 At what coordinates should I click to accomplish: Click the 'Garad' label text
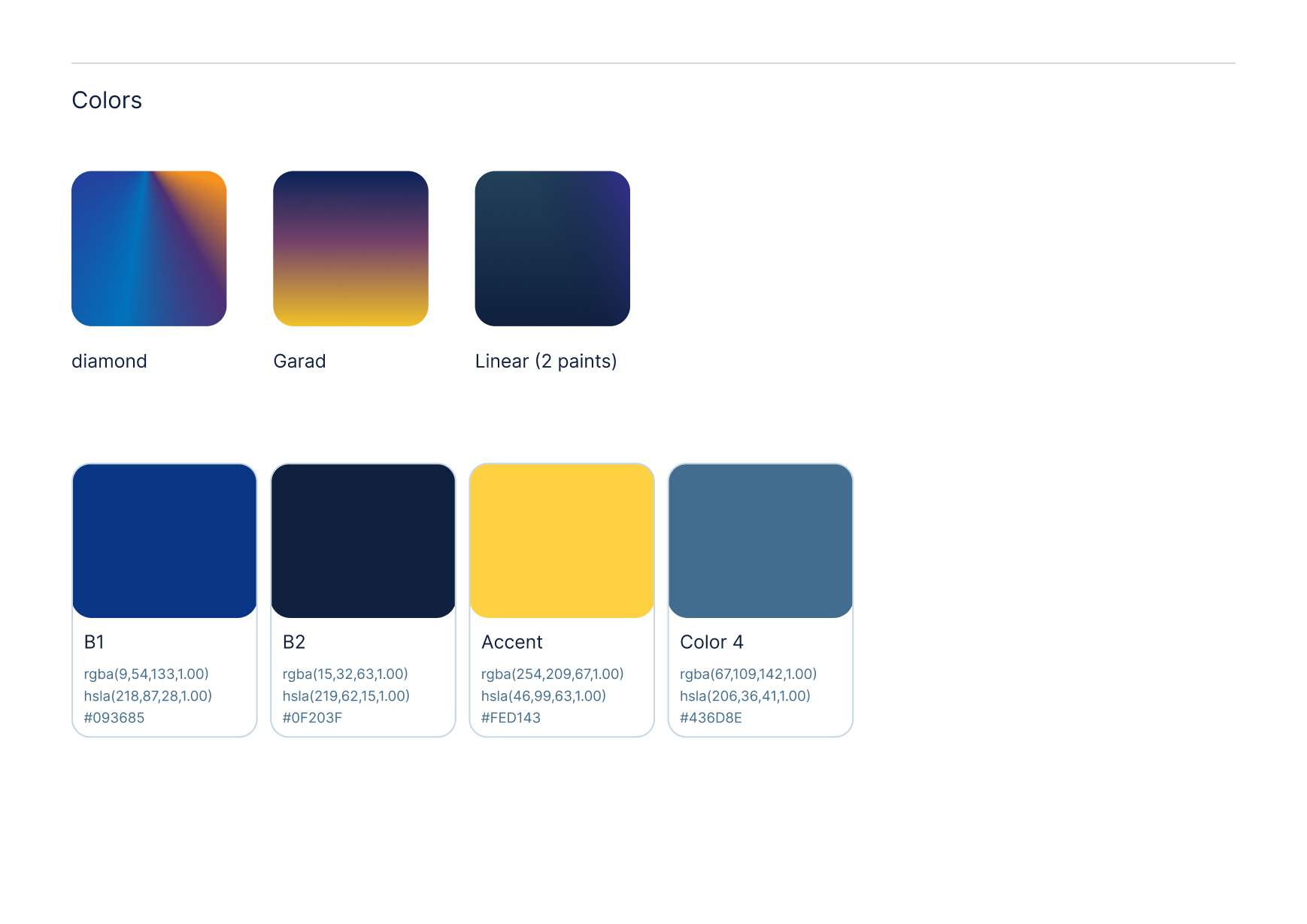click(x=299, y=361)
